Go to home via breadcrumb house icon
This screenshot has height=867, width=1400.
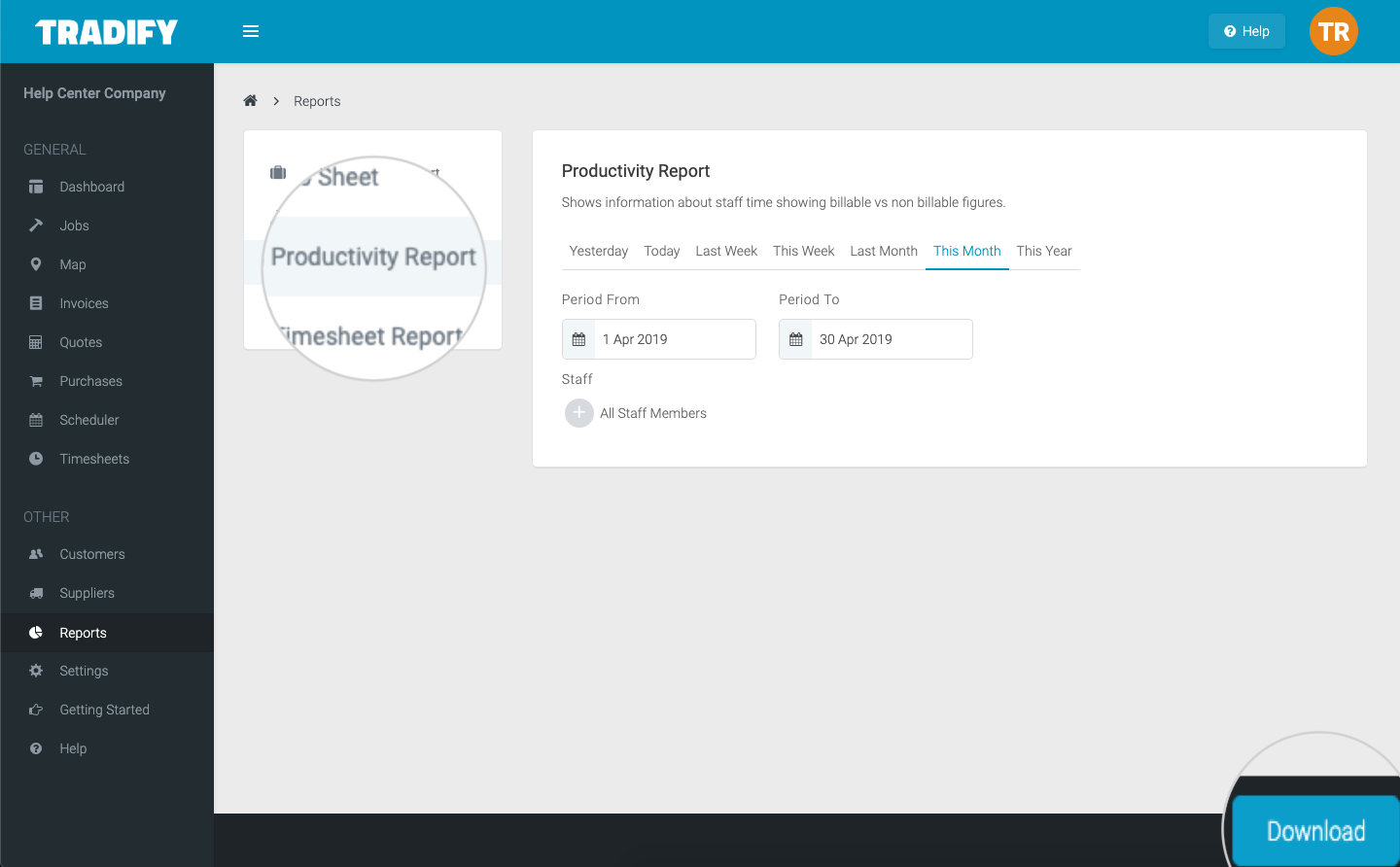(250, 100)
